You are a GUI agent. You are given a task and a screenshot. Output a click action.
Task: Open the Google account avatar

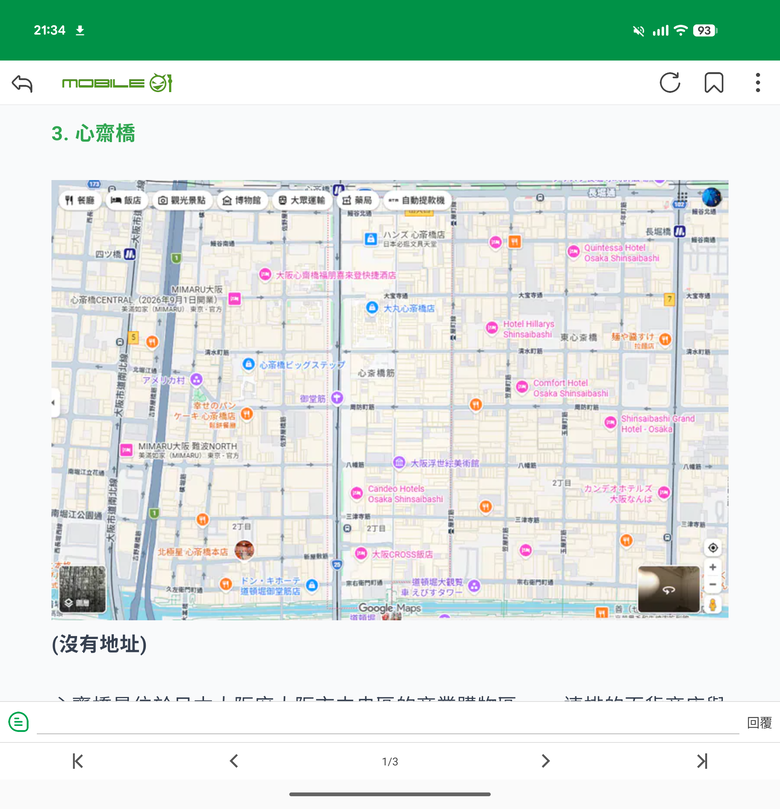tap(712, 197)
